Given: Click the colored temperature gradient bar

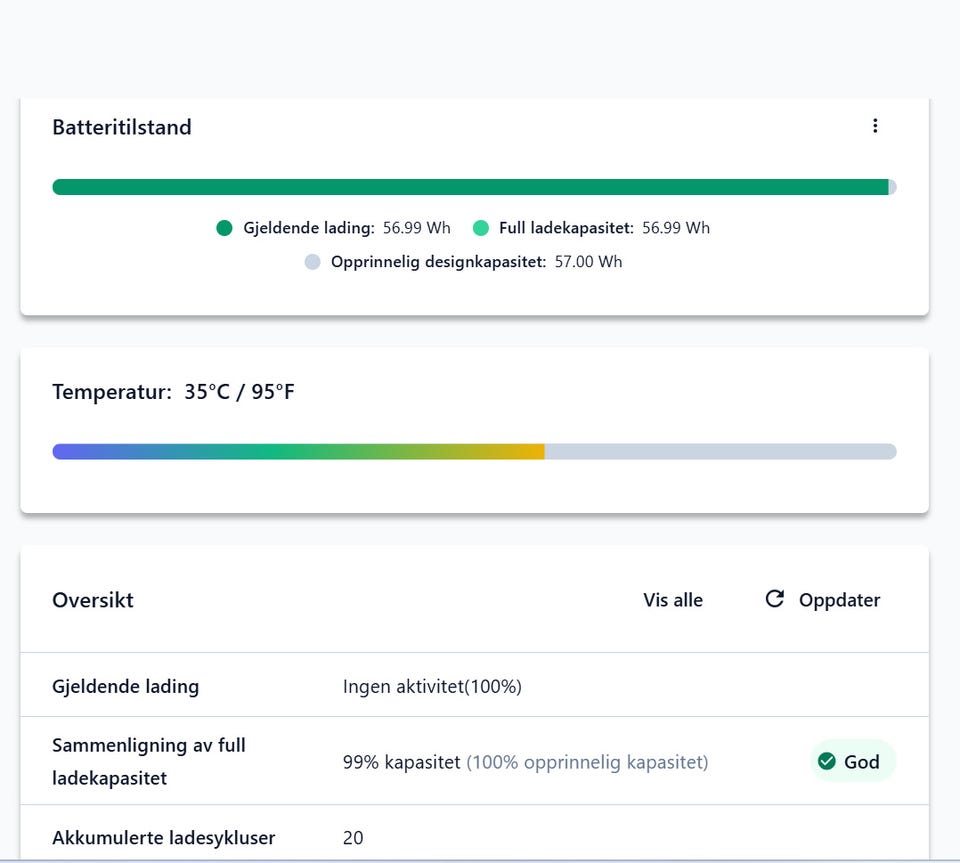Looking at the screenshot, I should point(298,452).
